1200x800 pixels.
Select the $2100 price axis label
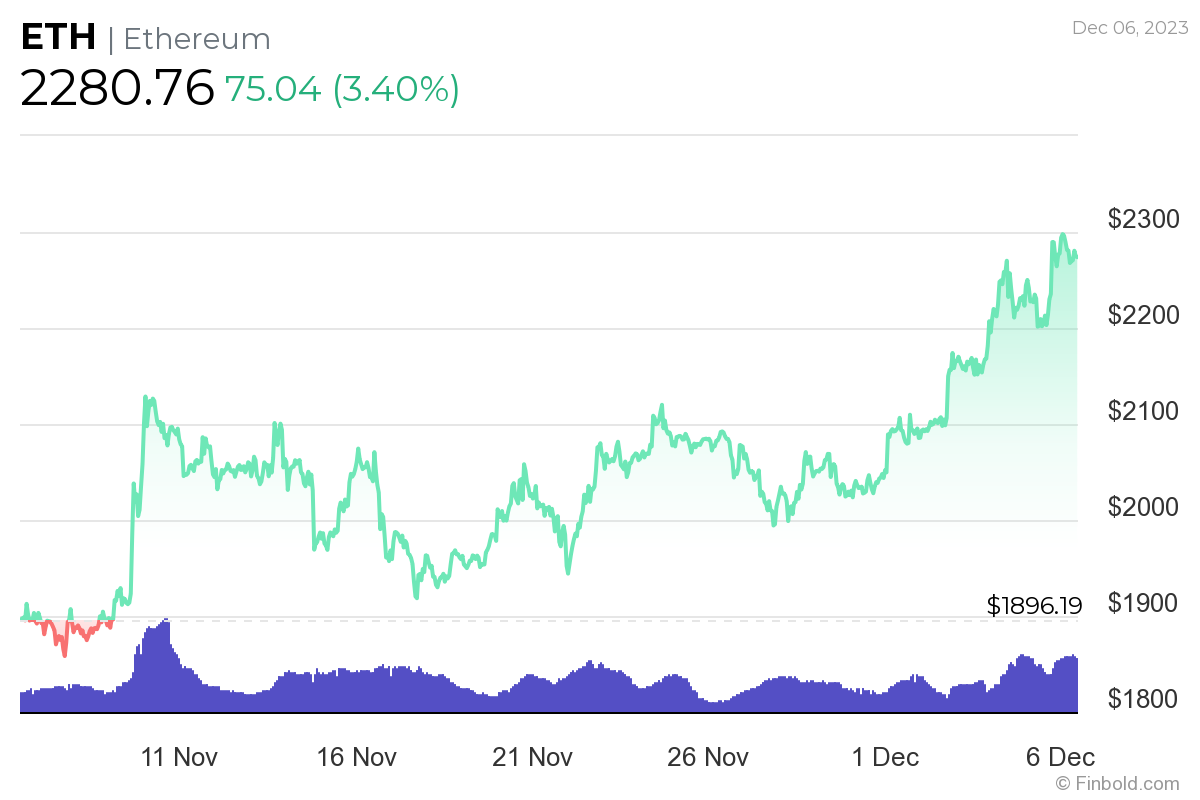point(1143,411)
